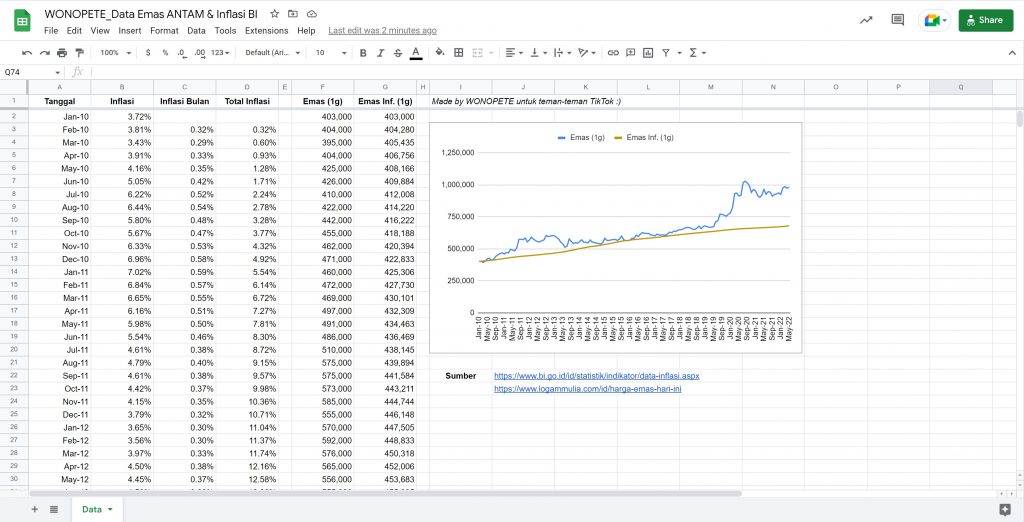Click the Borders icon
The image size is (1024, 522).
tap(458, 53)
